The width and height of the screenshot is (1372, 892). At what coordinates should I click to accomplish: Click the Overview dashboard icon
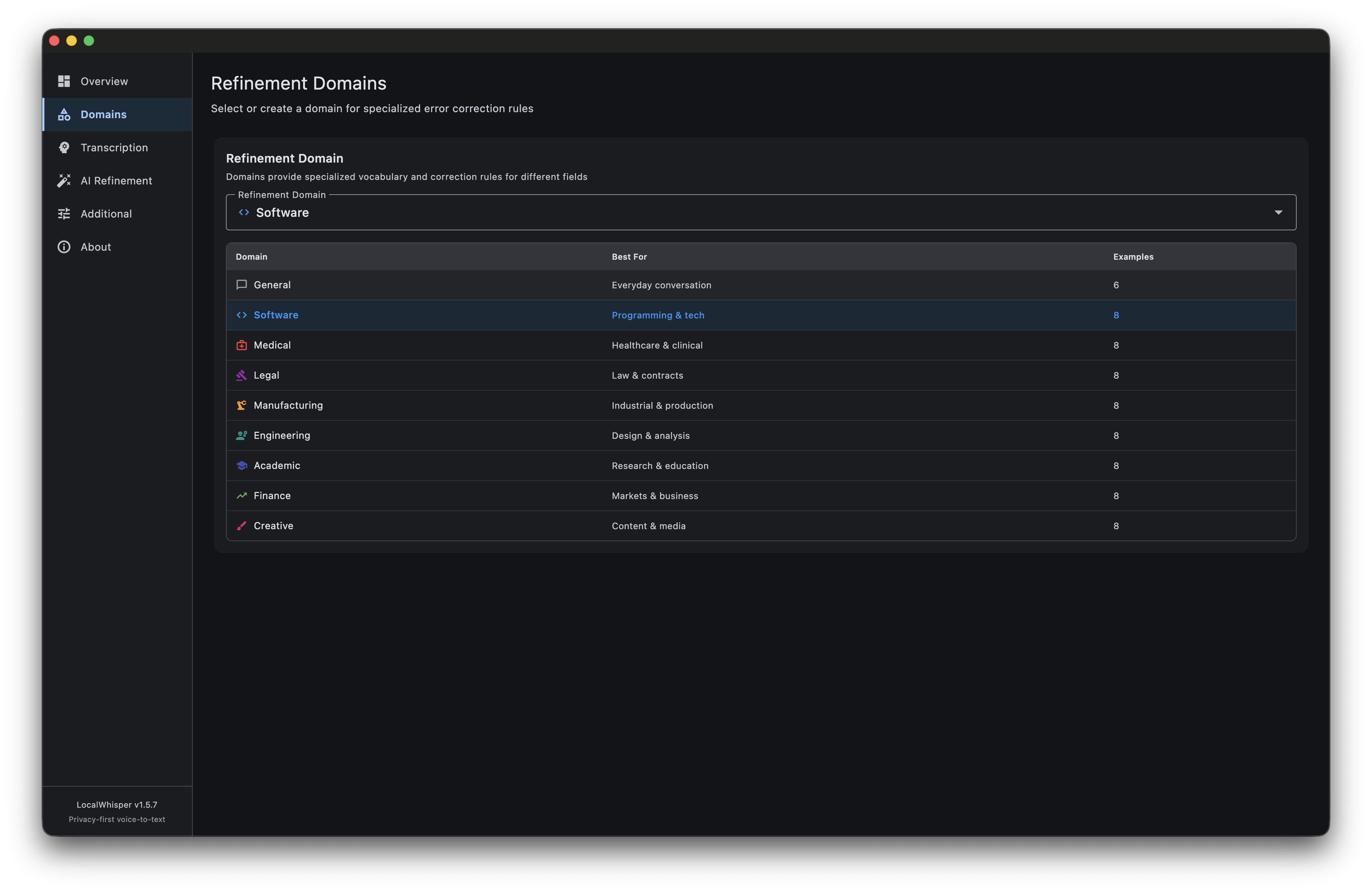[x=64, y=81]
